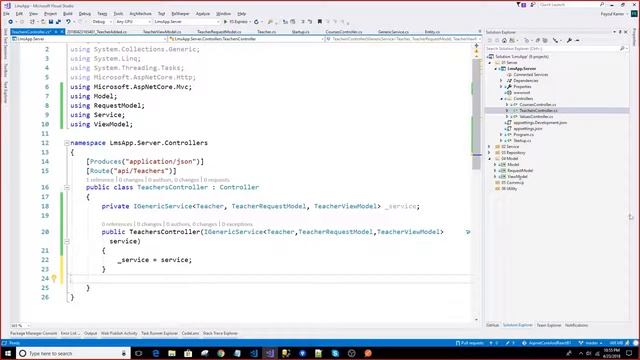Image resolution: width=640 pixels, height=360 pixels.
Task: Switch to the TeacherRequestModel.cs tab
Action: tap(219, 32)
